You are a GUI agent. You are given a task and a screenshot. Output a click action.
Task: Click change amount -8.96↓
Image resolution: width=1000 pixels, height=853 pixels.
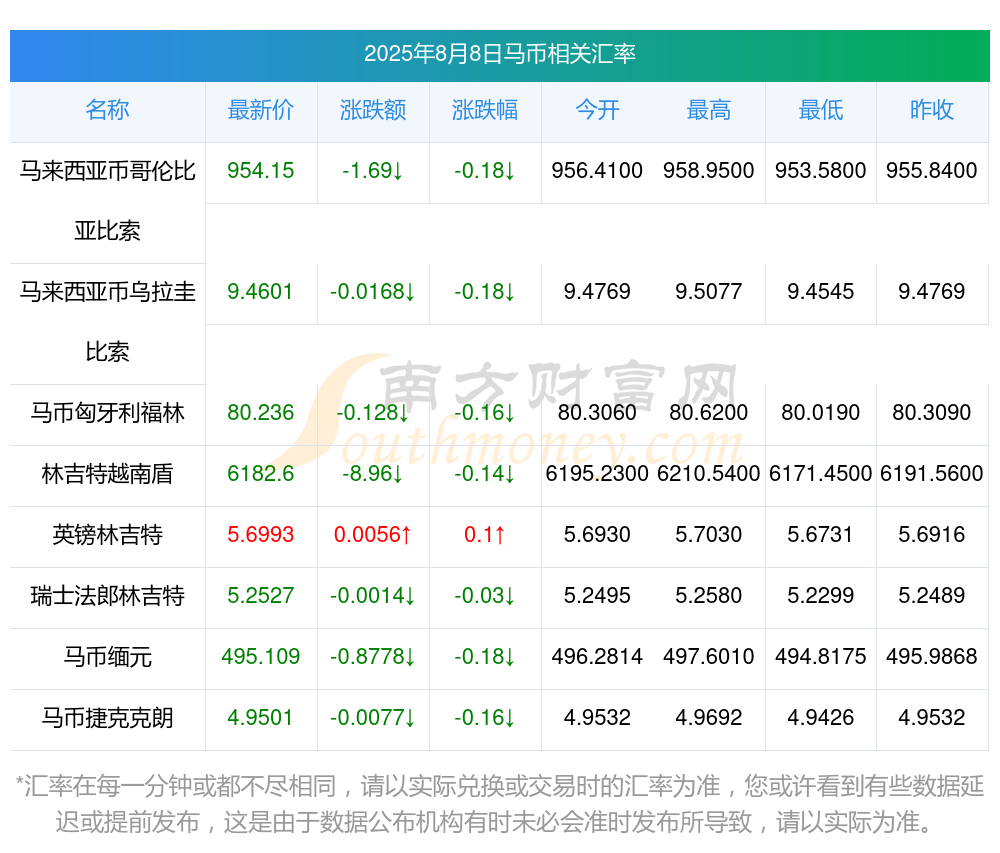(372, 474)
